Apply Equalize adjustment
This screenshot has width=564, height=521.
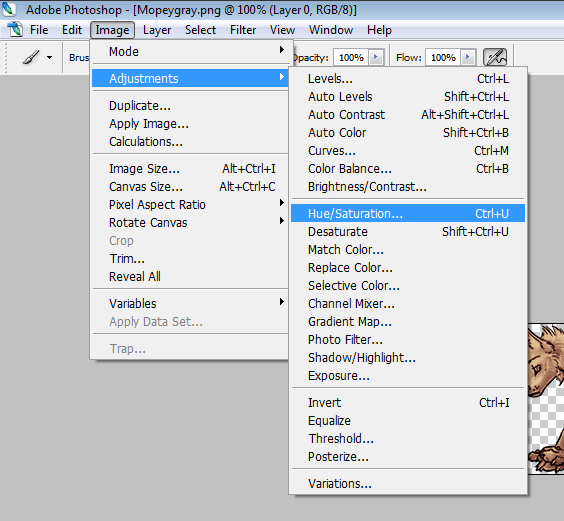pos(408,420)
